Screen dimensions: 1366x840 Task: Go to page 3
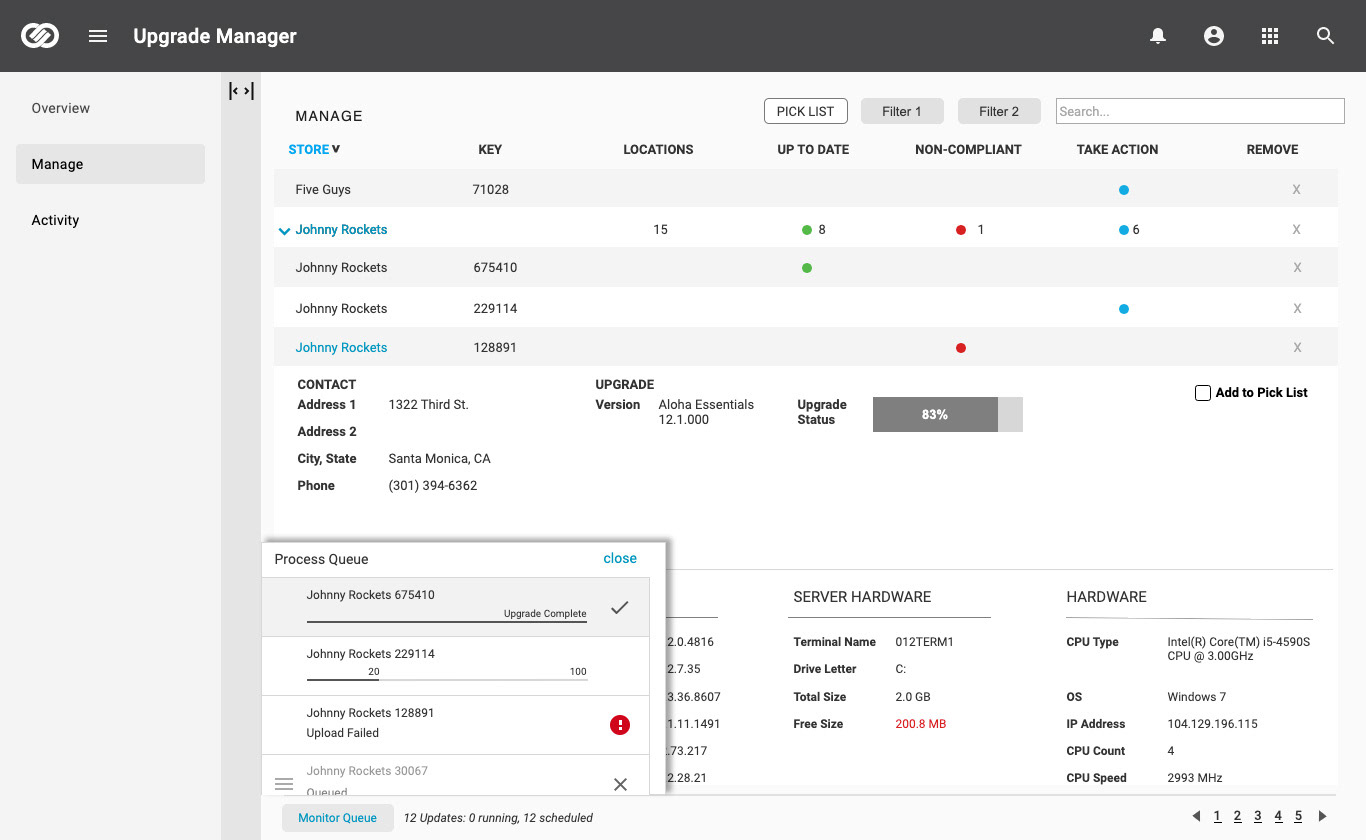[x=1258, y=816]
